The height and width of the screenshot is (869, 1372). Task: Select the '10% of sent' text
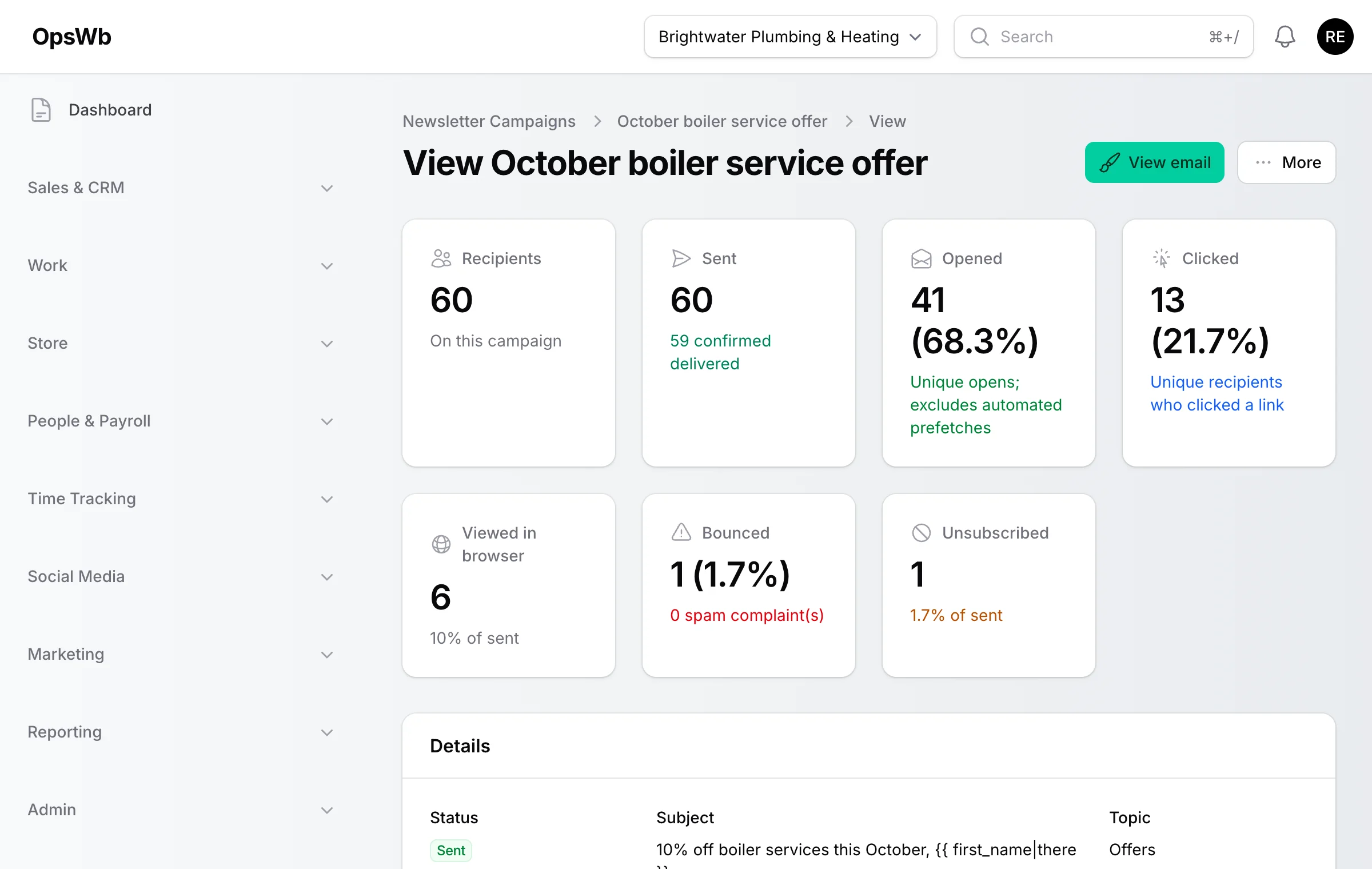tap(474, 638)
